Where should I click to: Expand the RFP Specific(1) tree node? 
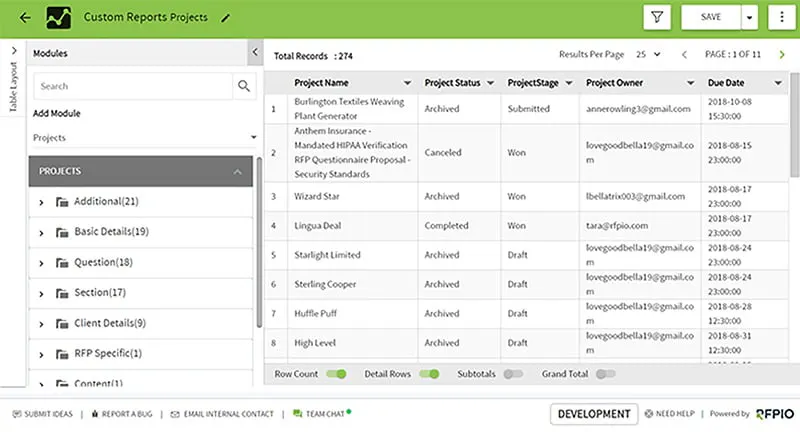coord(41,354)
